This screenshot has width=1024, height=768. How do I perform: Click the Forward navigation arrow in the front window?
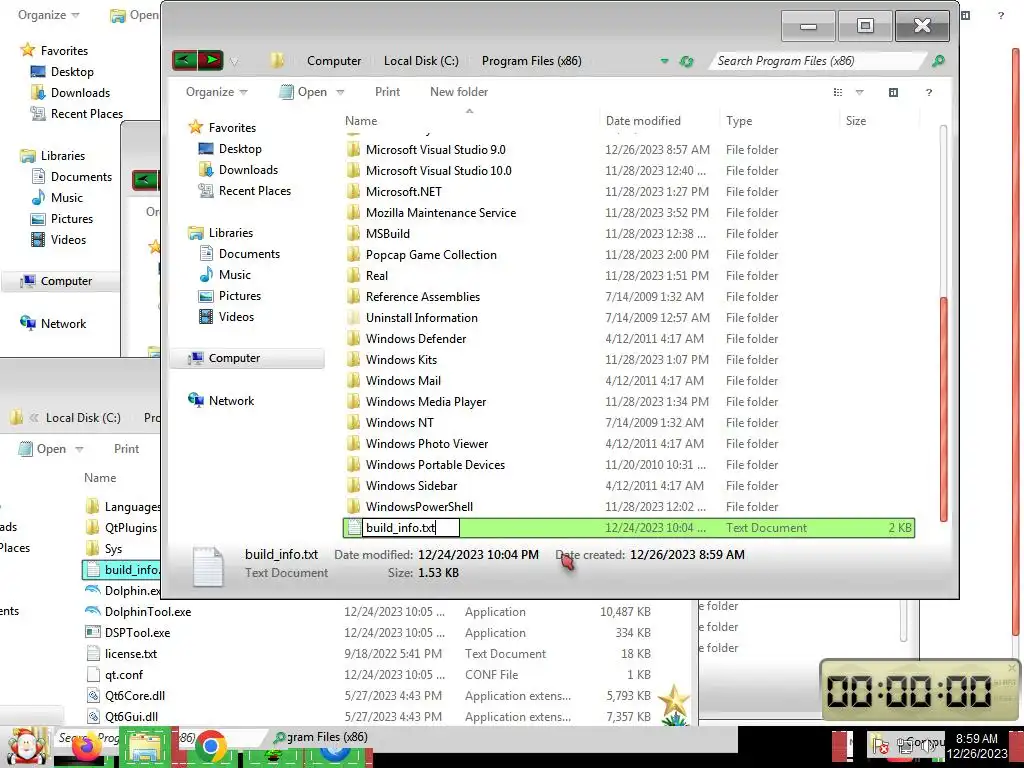(x=210, y=60)
